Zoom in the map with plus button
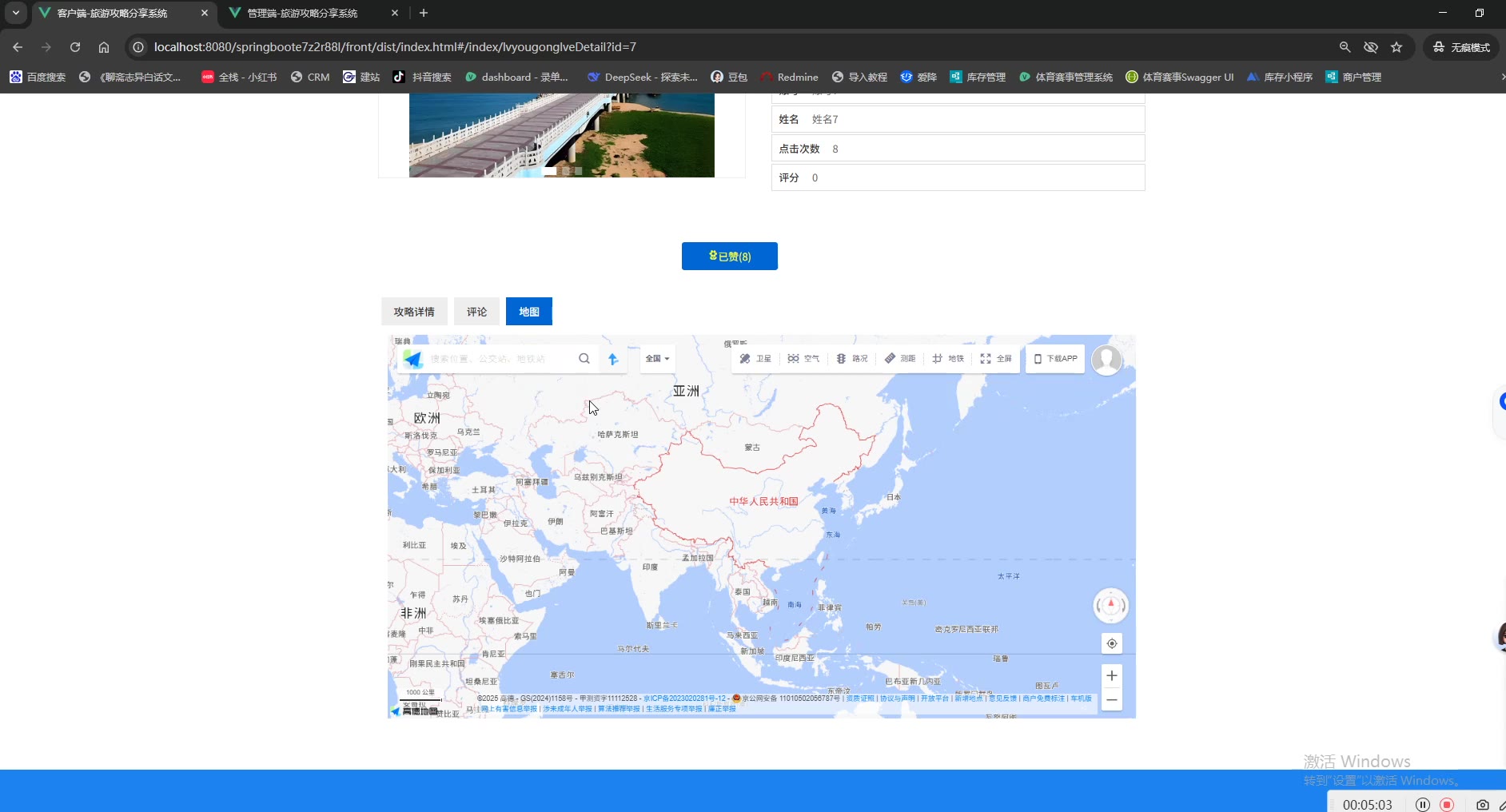Screen dimensions: 1506x812 coord(1111,676)
